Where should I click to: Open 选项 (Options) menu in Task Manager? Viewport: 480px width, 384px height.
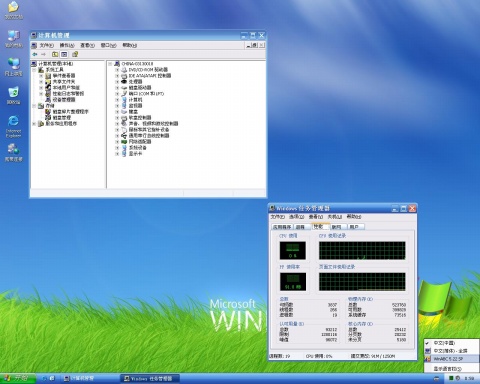[x=296, y=217]
